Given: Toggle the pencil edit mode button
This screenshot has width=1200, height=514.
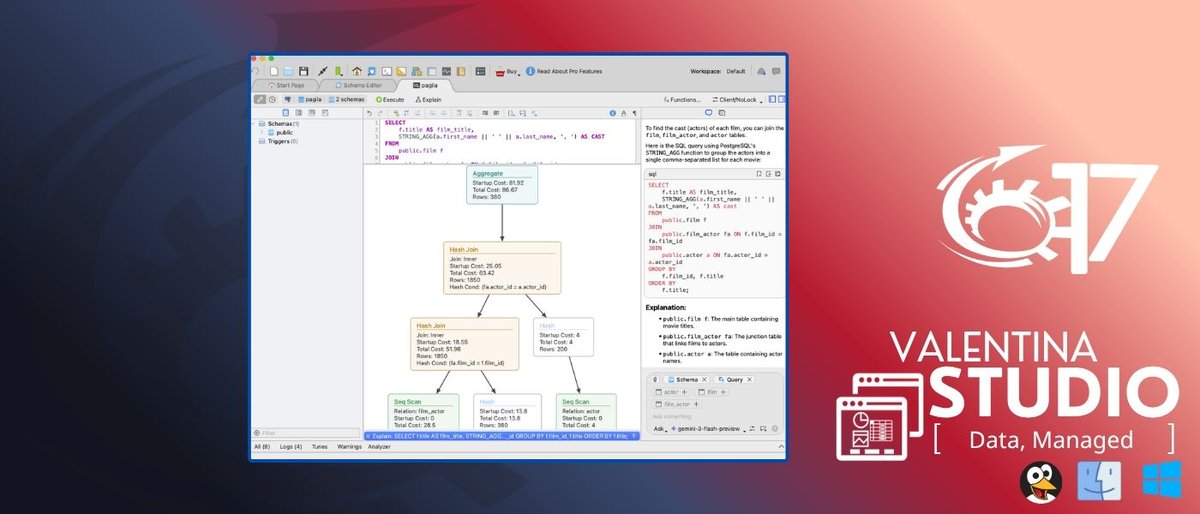Looking at the screenshot, I should 260,99.
